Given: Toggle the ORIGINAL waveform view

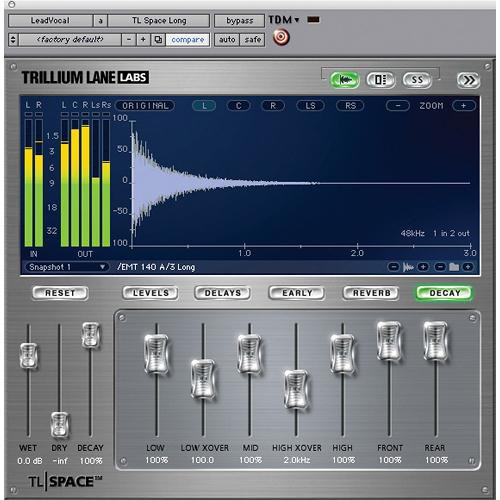Looking at the screenshot, I should point(145,106).
